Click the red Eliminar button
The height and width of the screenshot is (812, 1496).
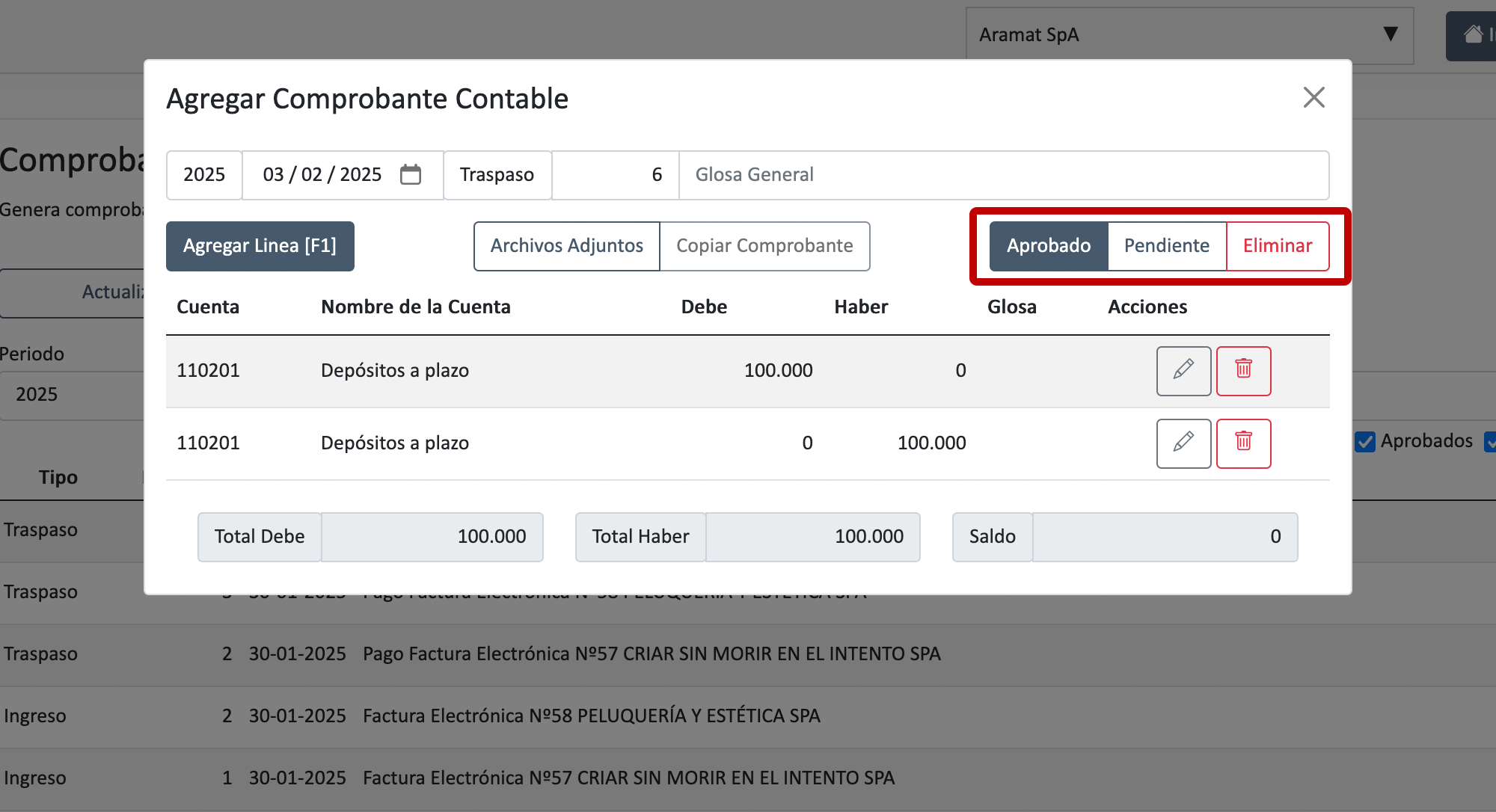(x=1277, y=246)
